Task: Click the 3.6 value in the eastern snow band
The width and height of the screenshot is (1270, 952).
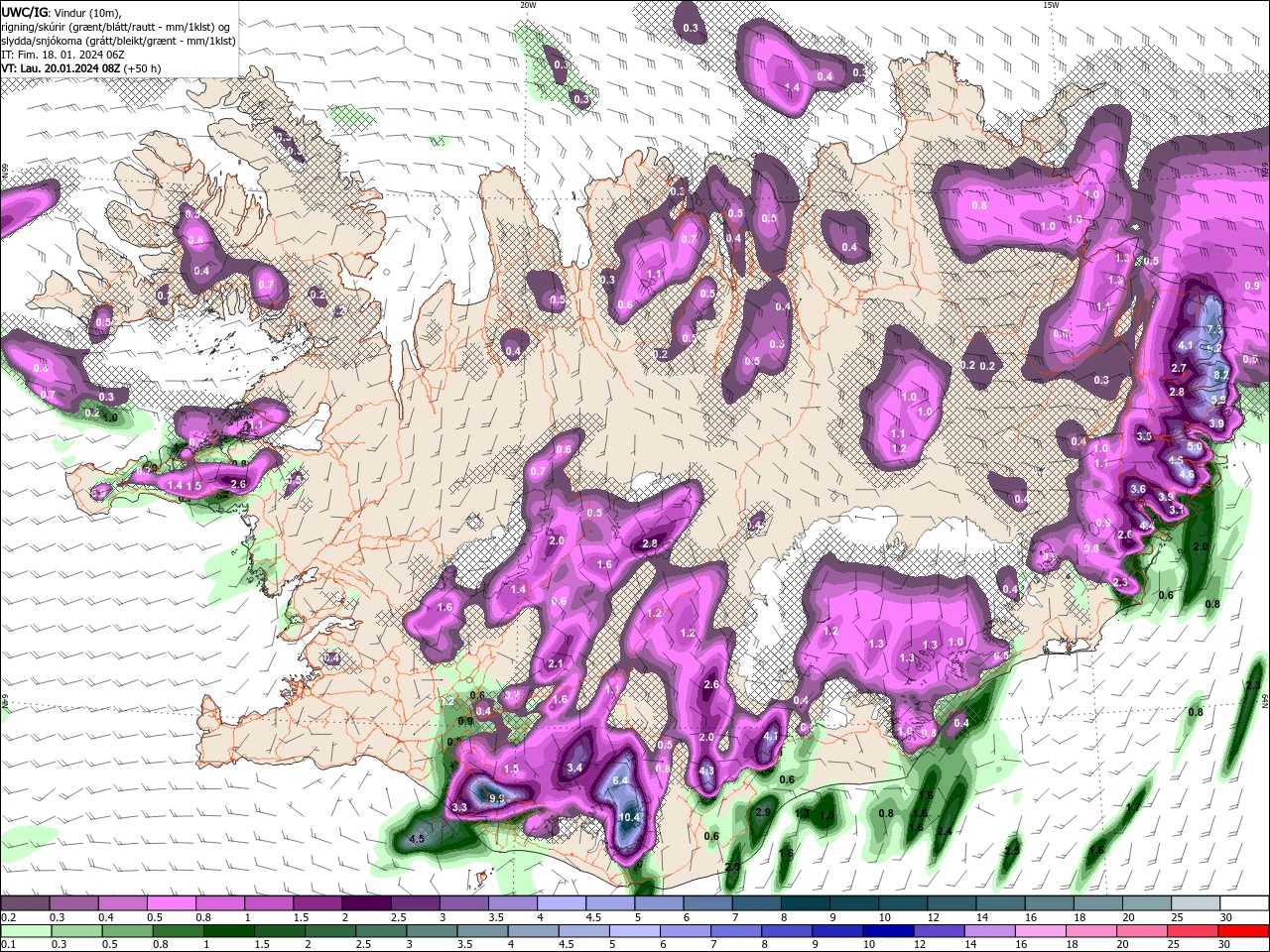Action: (1138, 489)
